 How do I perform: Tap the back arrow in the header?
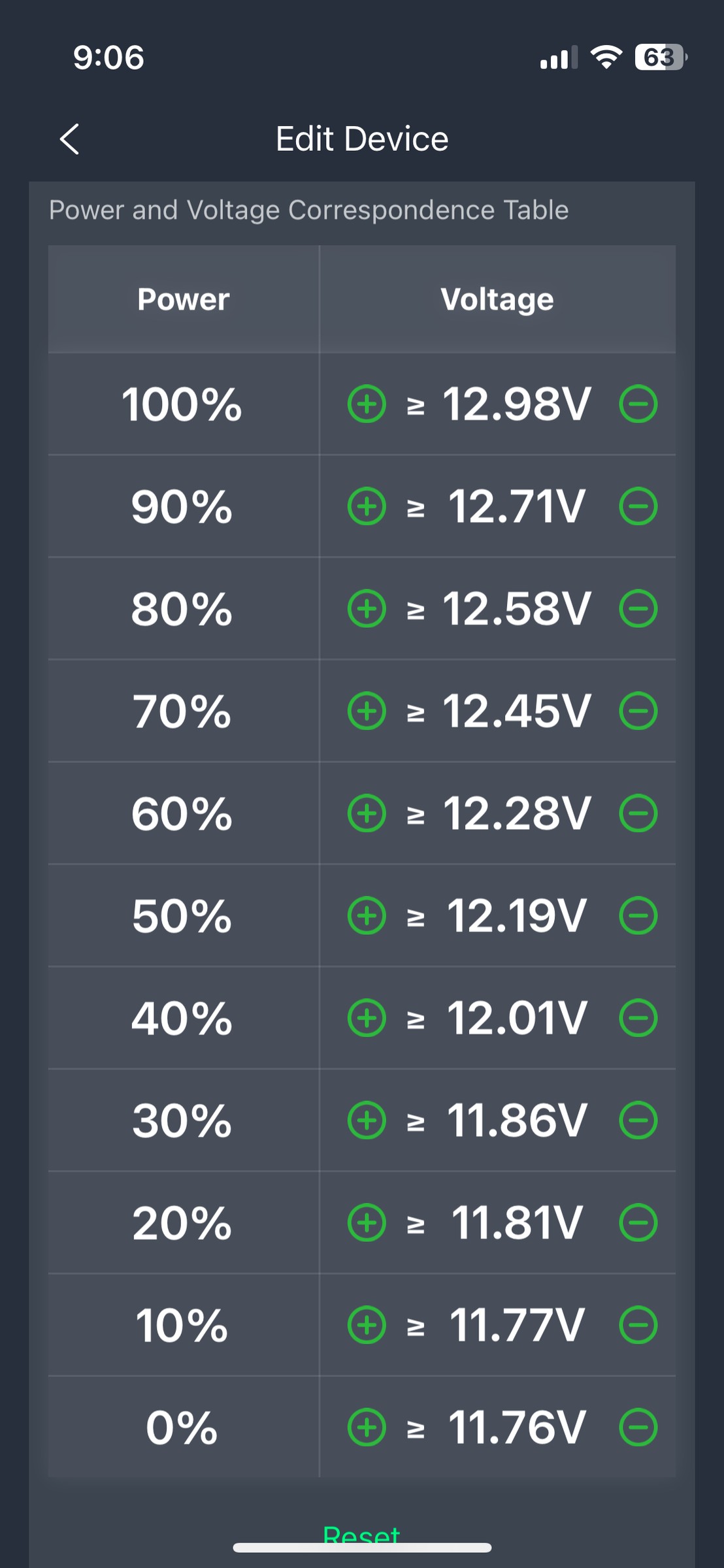pos(69,139)
